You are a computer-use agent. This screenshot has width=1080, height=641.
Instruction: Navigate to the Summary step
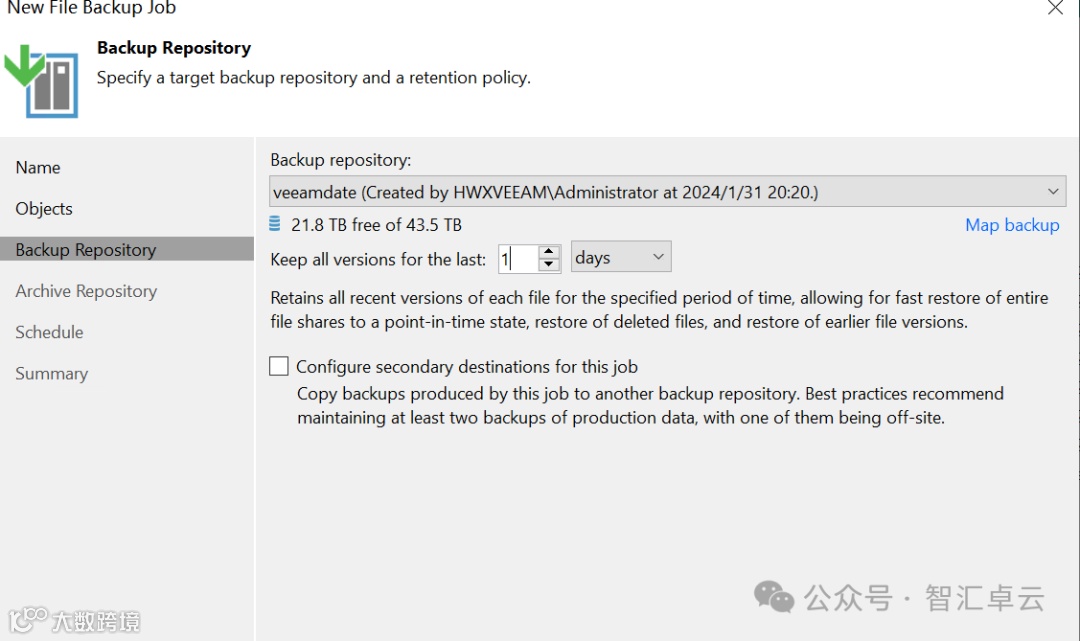[x=52, y=373]
